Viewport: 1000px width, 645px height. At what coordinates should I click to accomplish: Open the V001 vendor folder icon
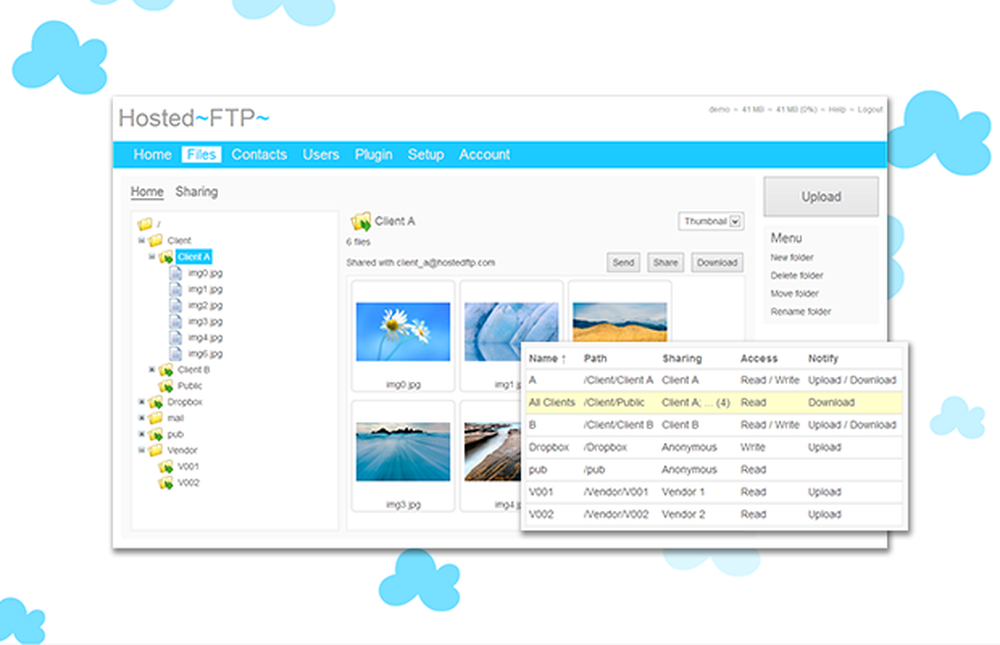point(164,467)
